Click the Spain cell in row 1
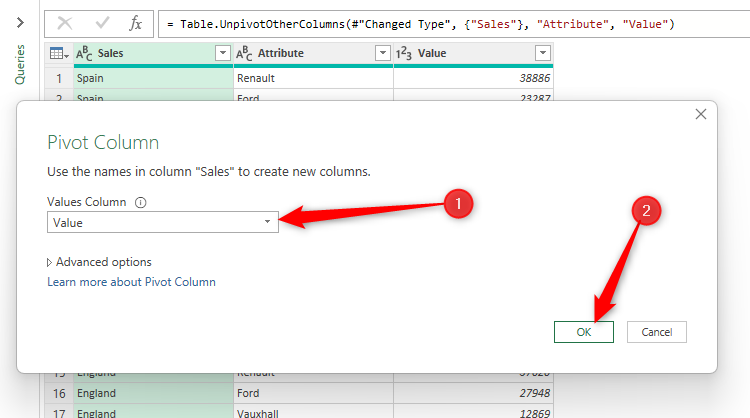The height and width of the screenshot is (418, 750). [x=153, y=78]
